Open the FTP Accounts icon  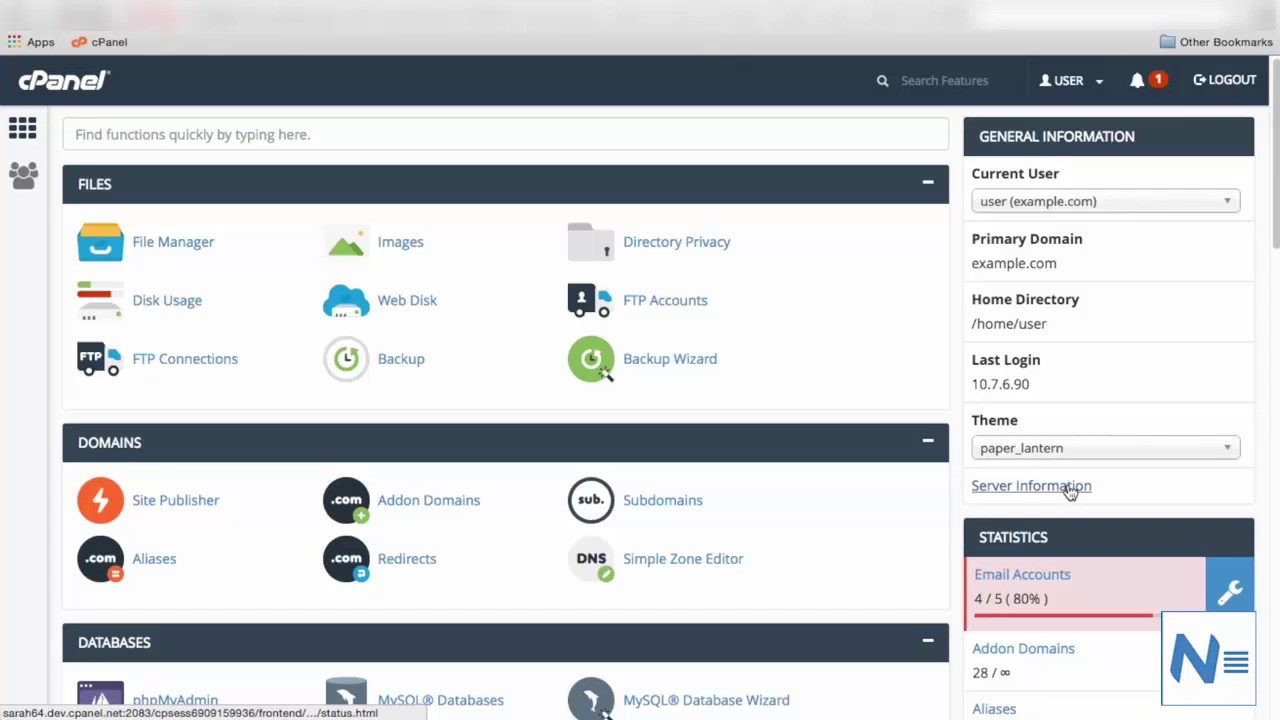point(591,300)
